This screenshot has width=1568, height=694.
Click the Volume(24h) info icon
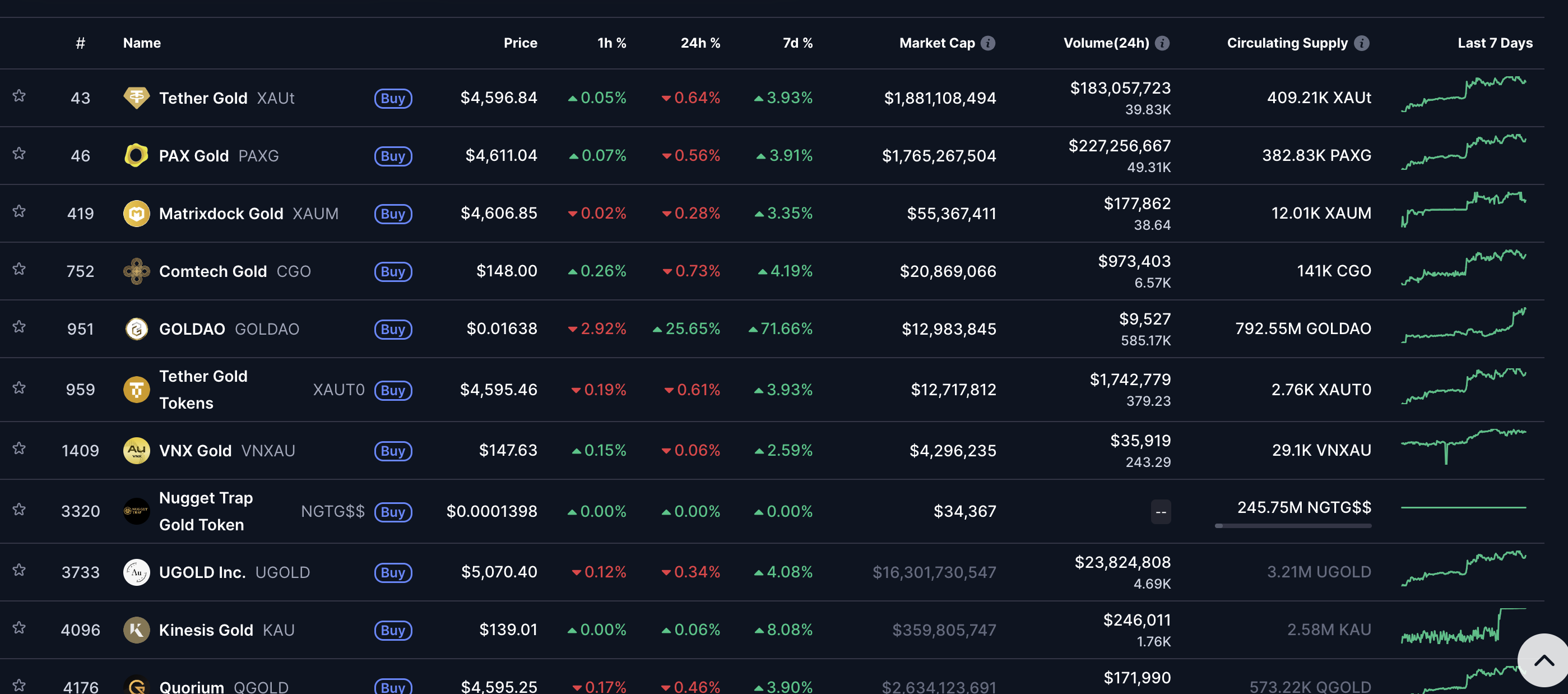pyautogui.click(x=1162, y=43)
